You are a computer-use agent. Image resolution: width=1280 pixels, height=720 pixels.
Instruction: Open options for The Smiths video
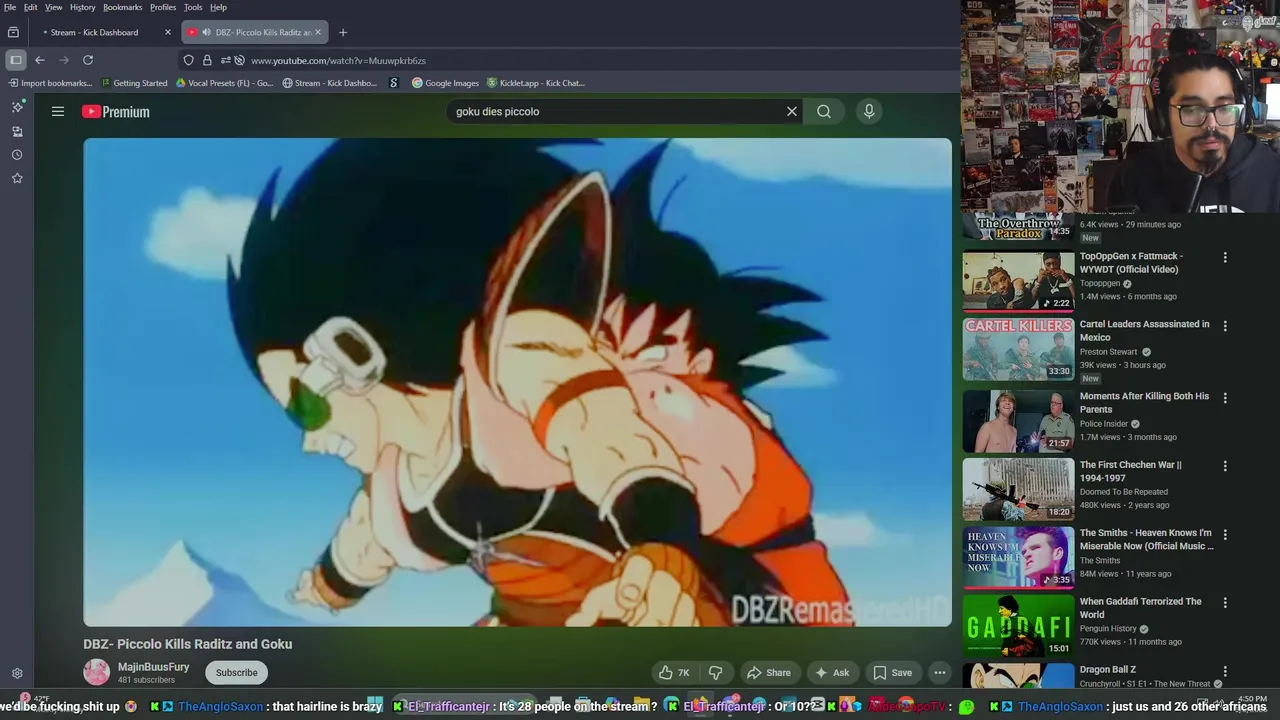(x=1225, y=535)
